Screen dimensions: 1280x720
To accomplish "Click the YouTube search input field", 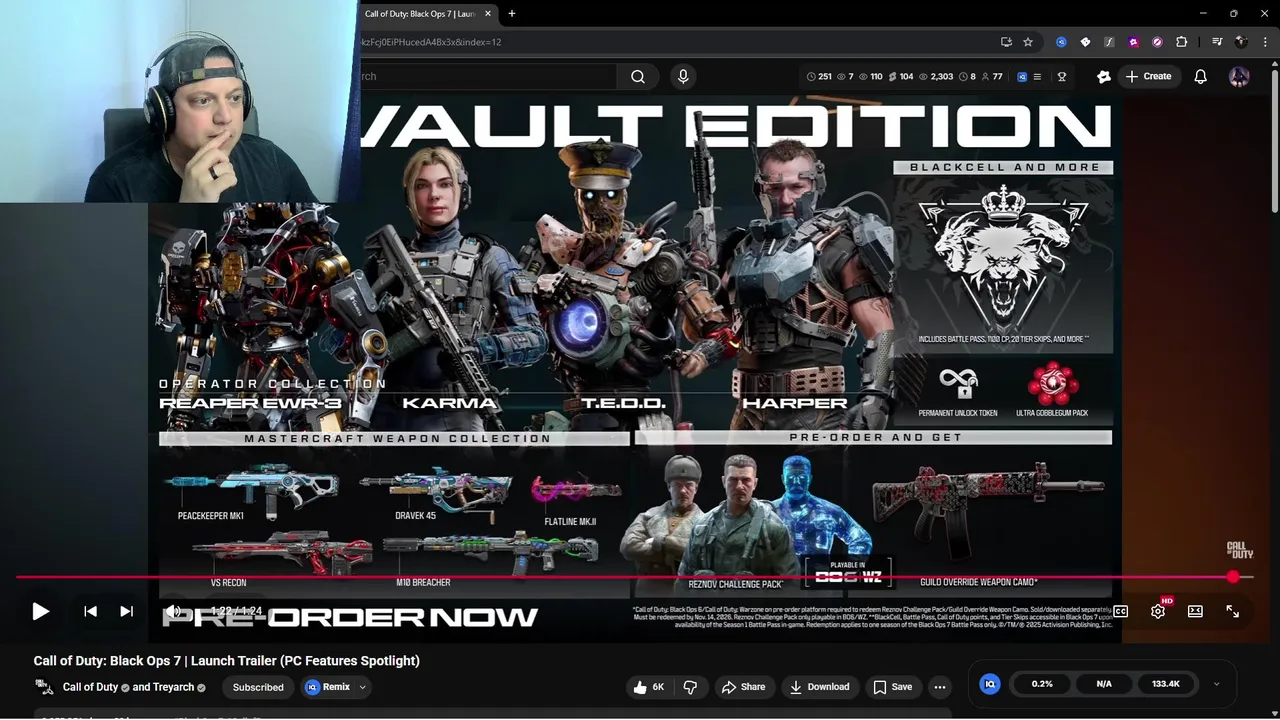I will [488, 77].
